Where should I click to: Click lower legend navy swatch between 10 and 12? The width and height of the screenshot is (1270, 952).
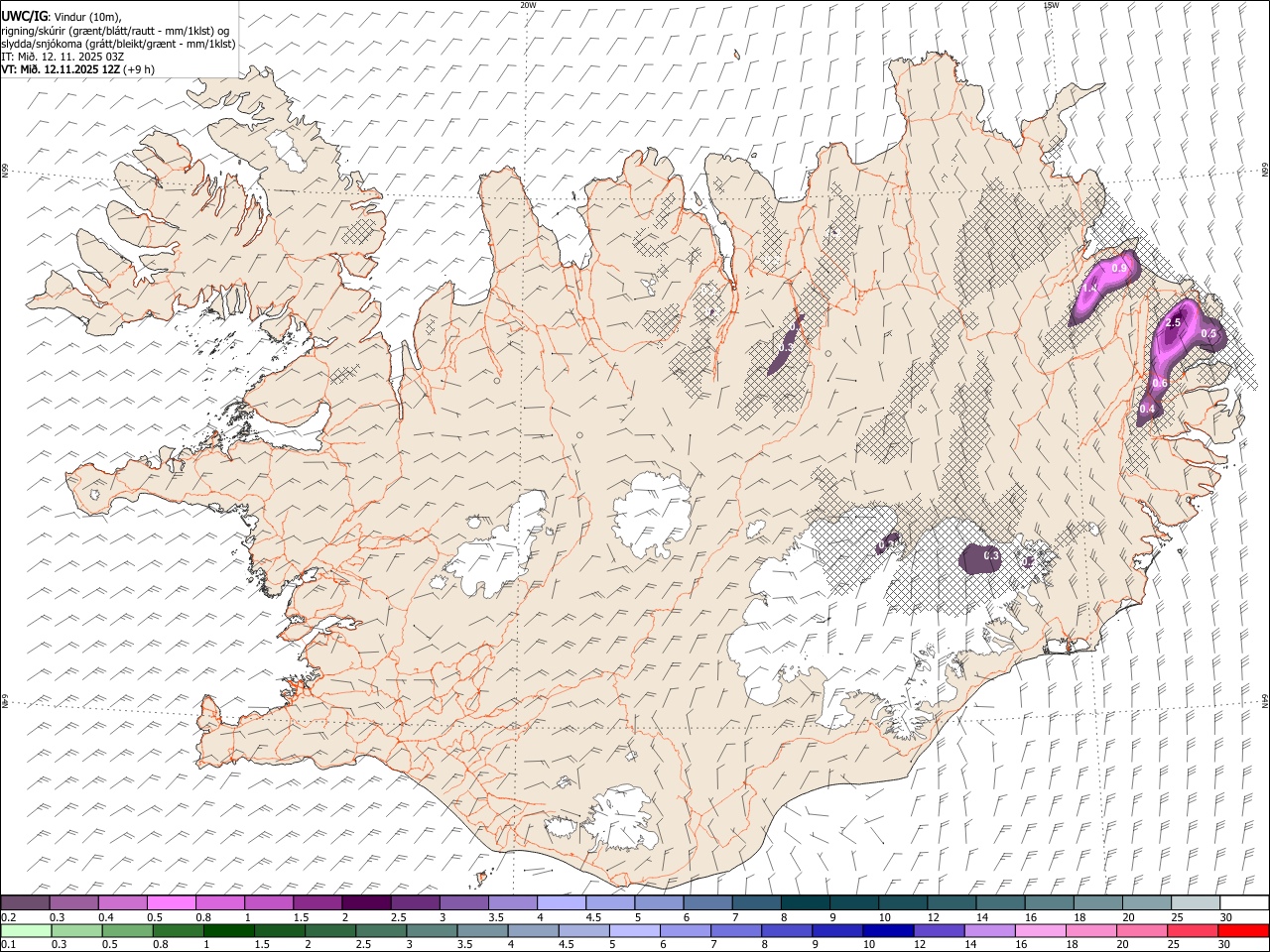click(888, 930)
